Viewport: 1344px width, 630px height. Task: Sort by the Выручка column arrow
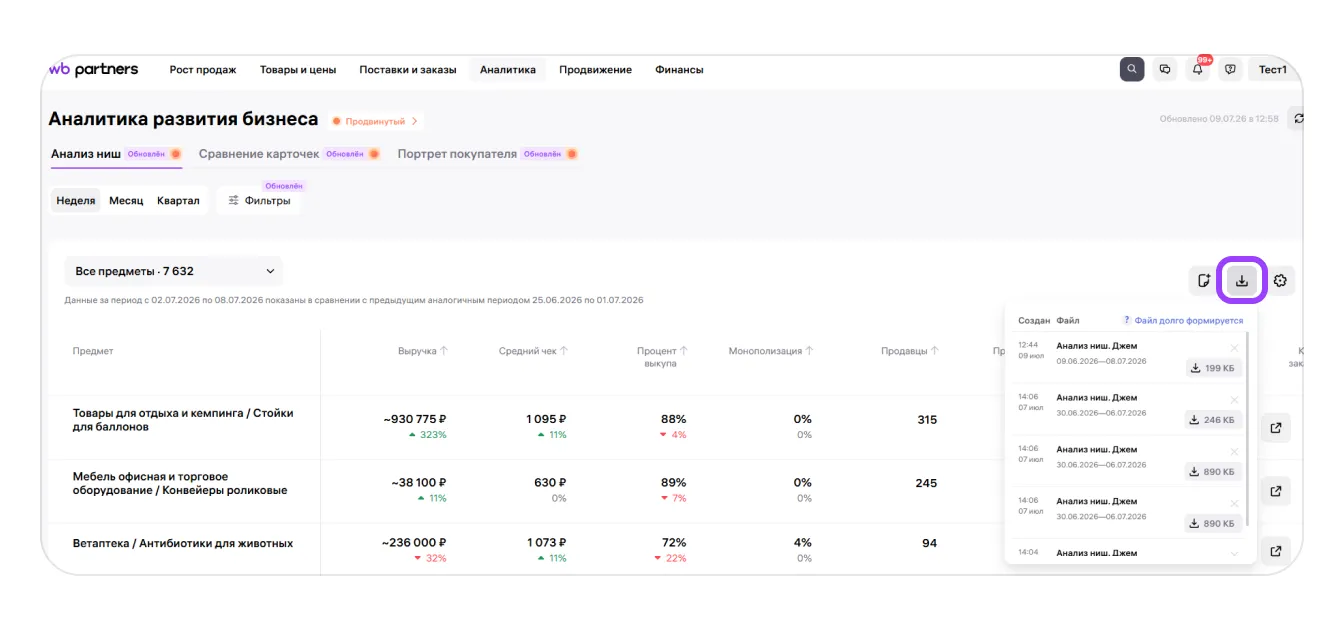[x=445, y=351]
